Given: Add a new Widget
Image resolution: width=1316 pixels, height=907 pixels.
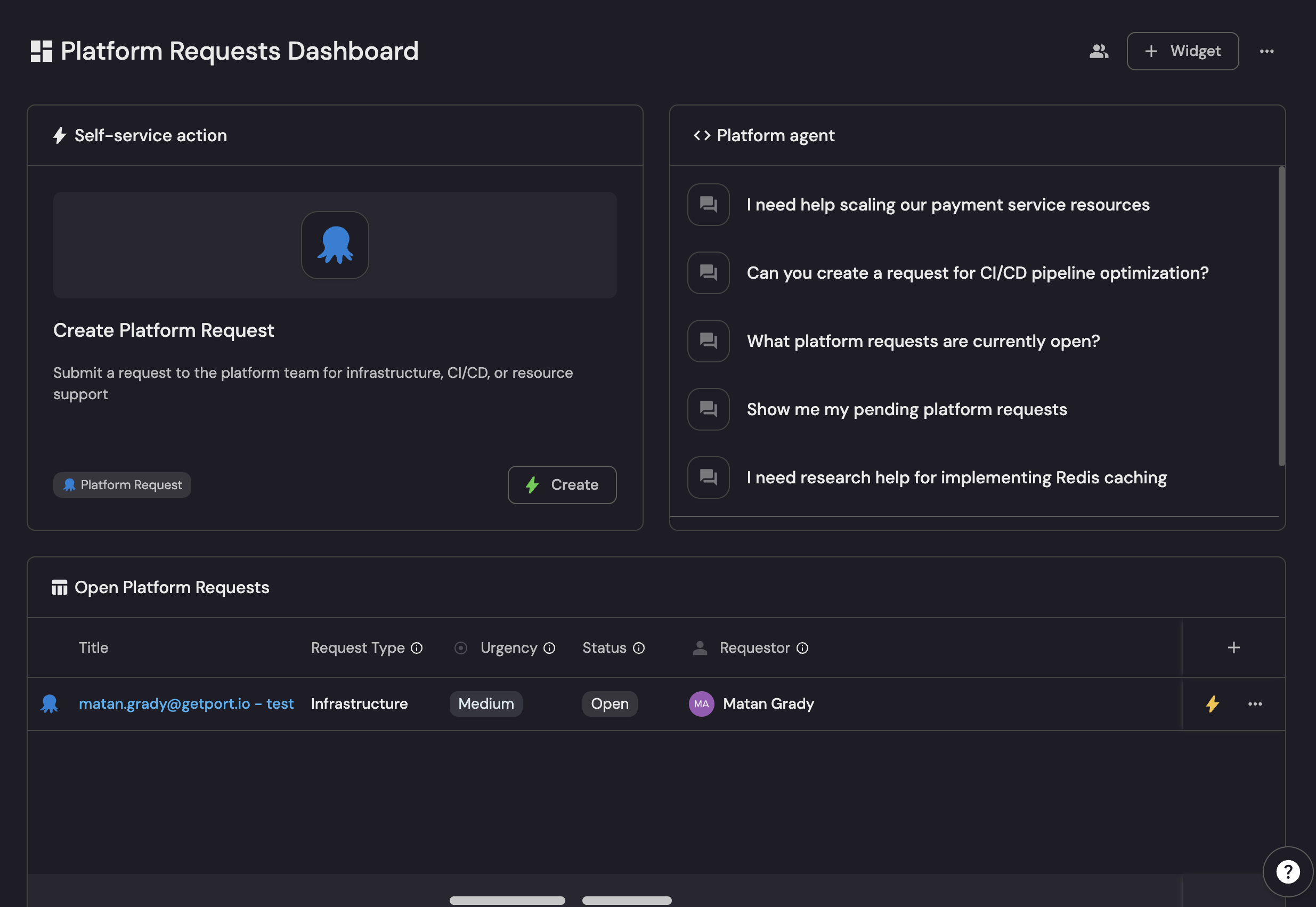Looking at the screenshot, I should tap(1182, 51).
